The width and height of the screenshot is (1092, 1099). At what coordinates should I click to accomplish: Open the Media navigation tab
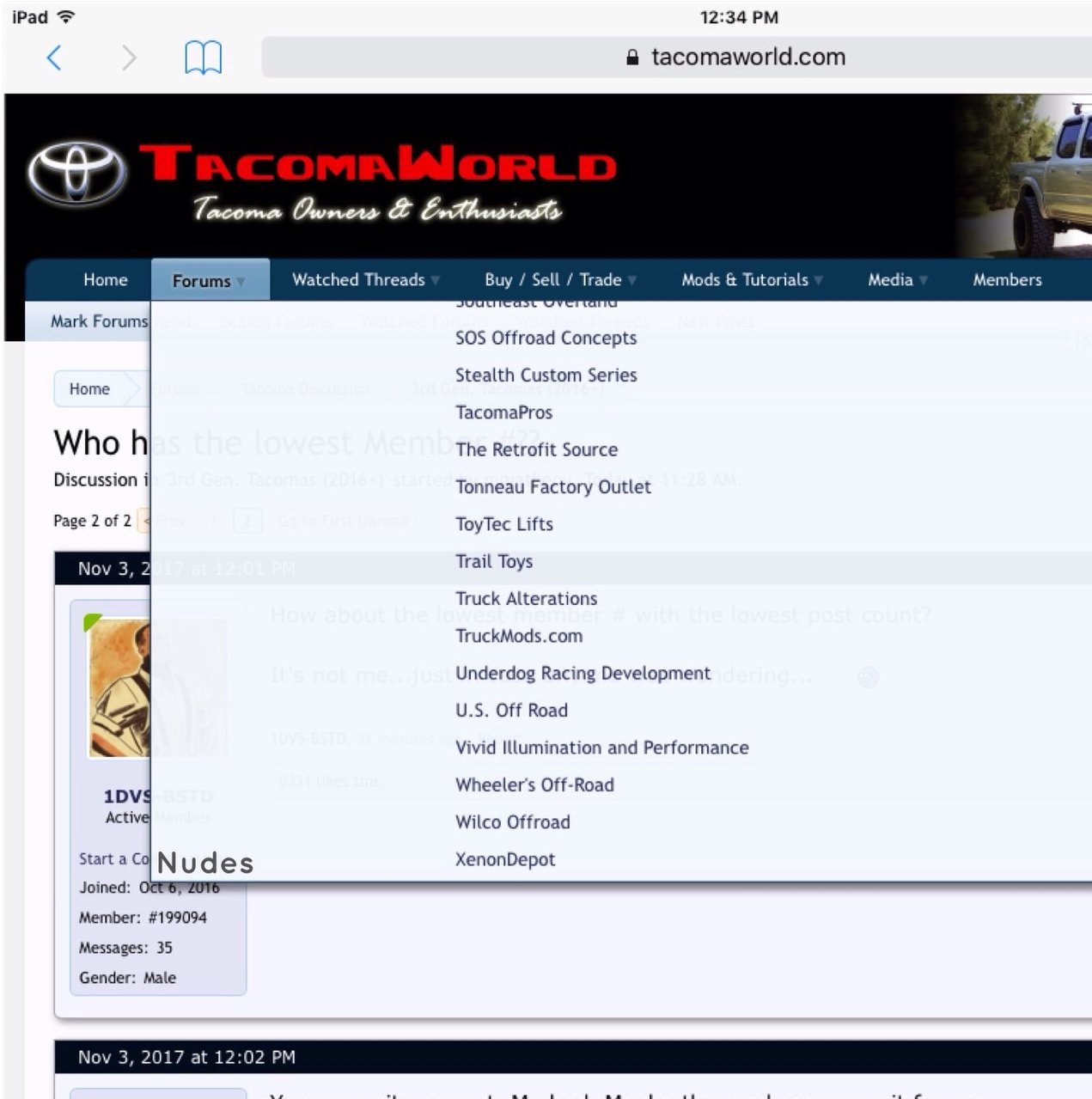[890, 280]
